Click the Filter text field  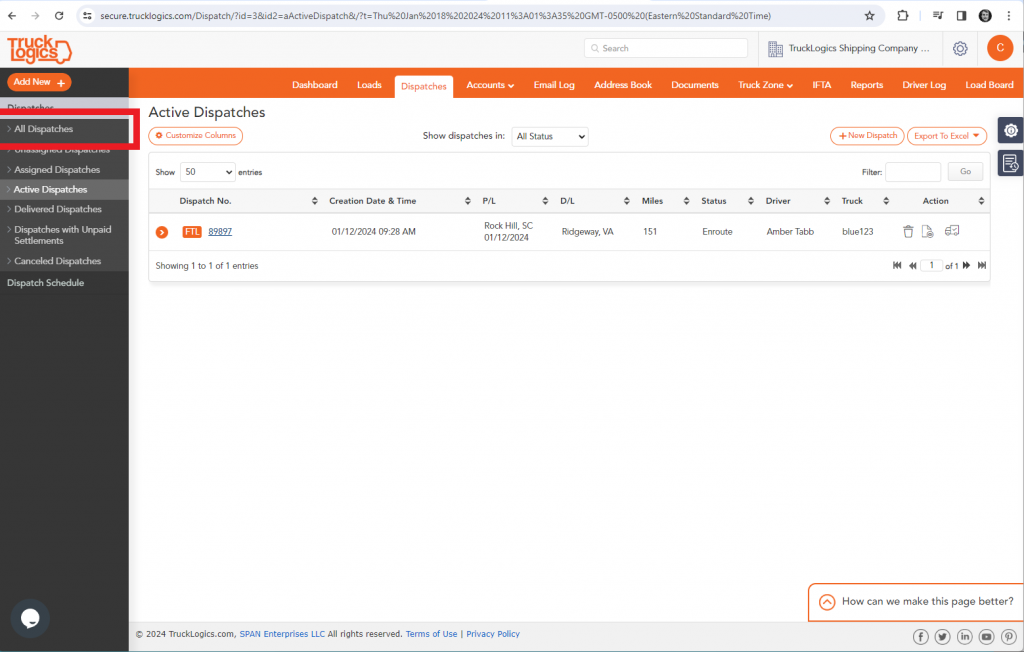coord(913,171)
